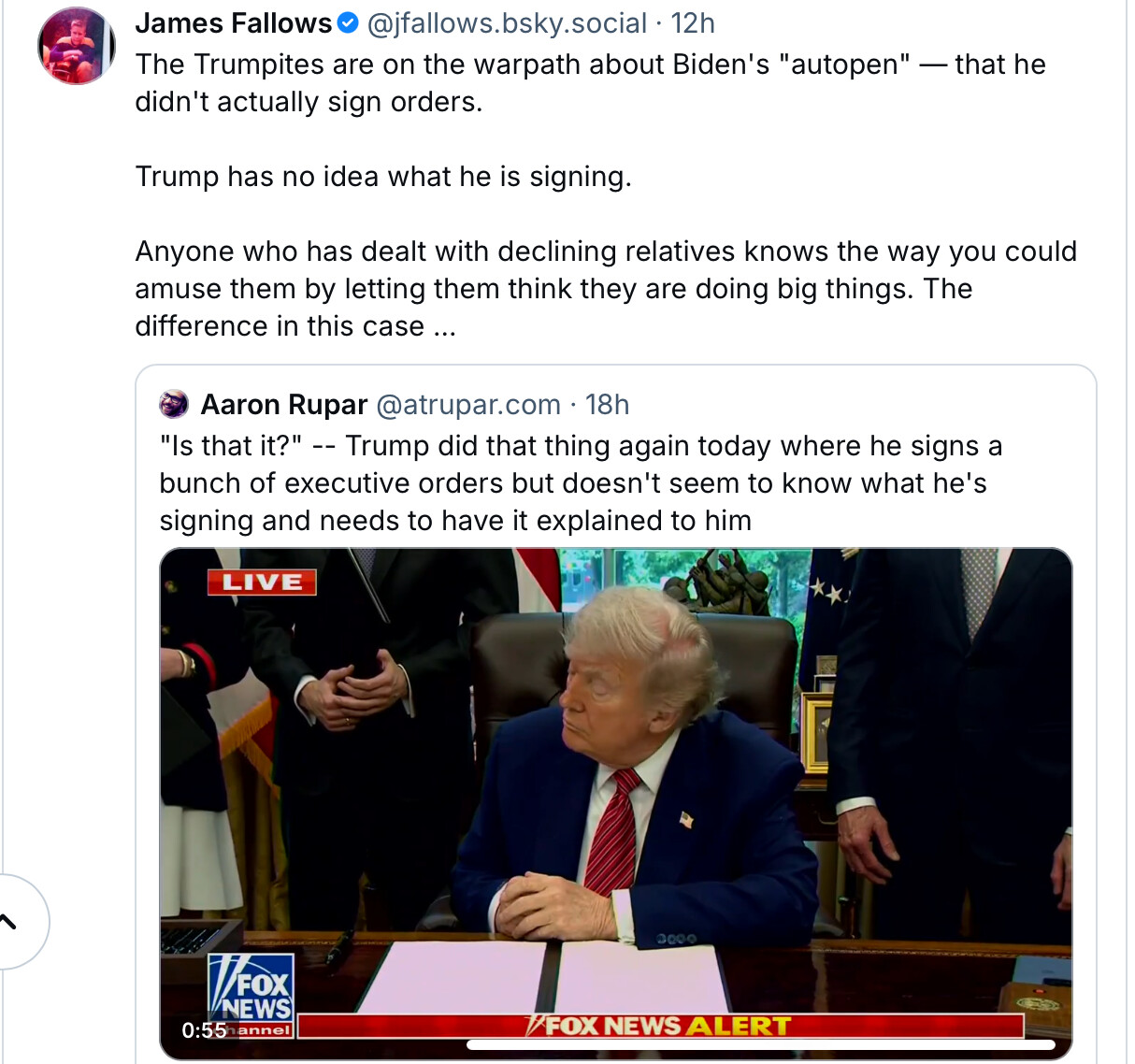The image size is (1135, 1064).
Task: Play the Trump signing video thumbnail
Action: pyautogui.click(x=616, y=803)
